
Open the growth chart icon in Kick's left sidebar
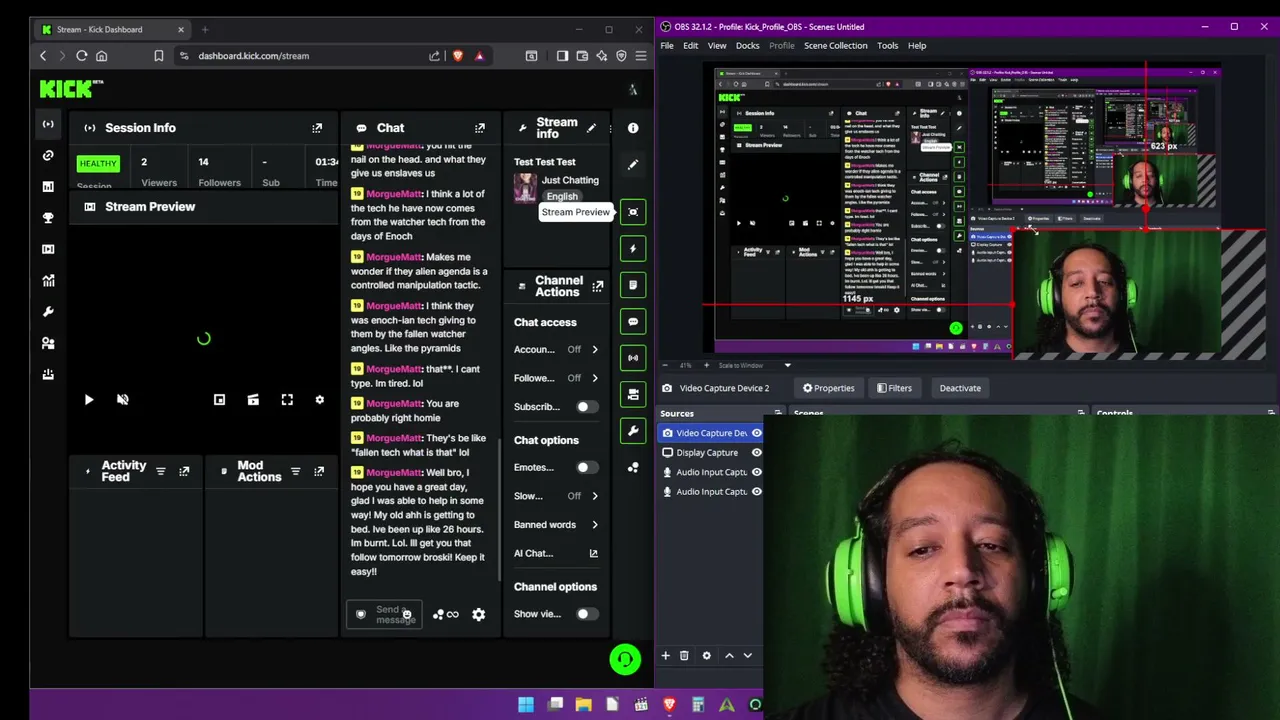(x=48, y=281)
